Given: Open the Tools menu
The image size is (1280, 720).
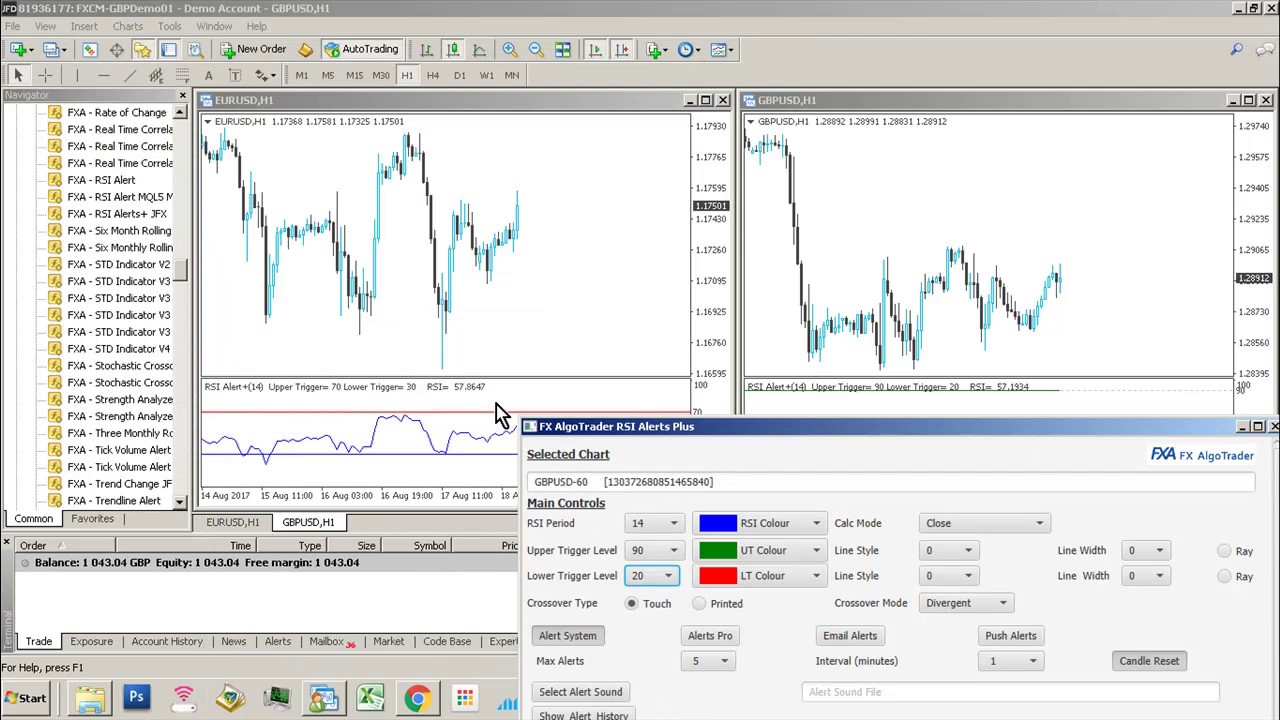Looking at the screenshot, I should (x=169, y=26).
